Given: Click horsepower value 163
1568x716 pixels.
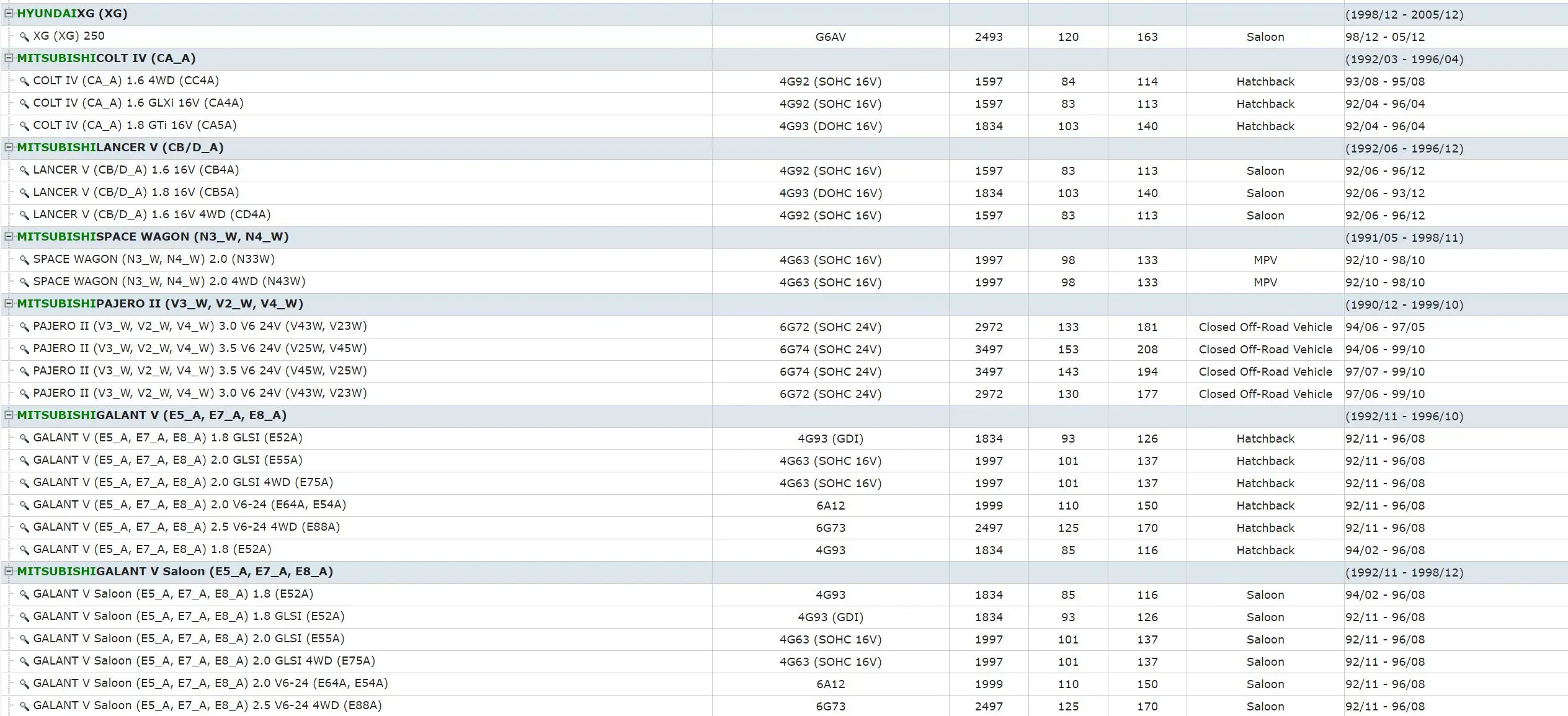Looking at the screenshot, I should click(1147, 37).
